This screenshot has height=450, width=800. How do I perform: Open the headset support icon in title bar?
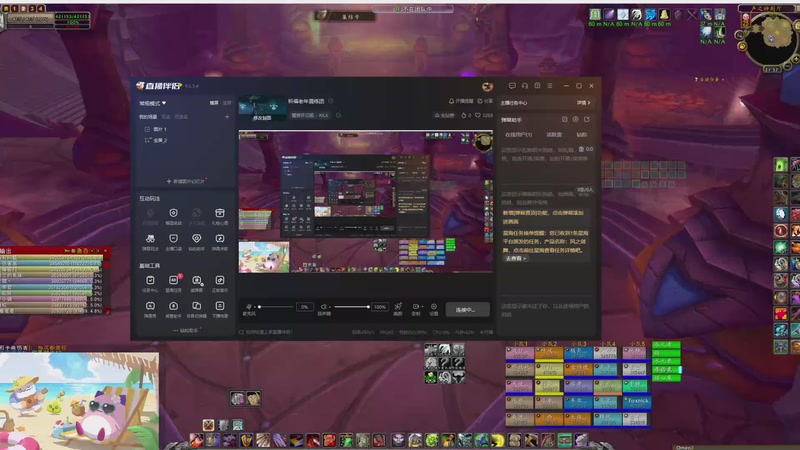pyautogui.click(x=524, y=86)
